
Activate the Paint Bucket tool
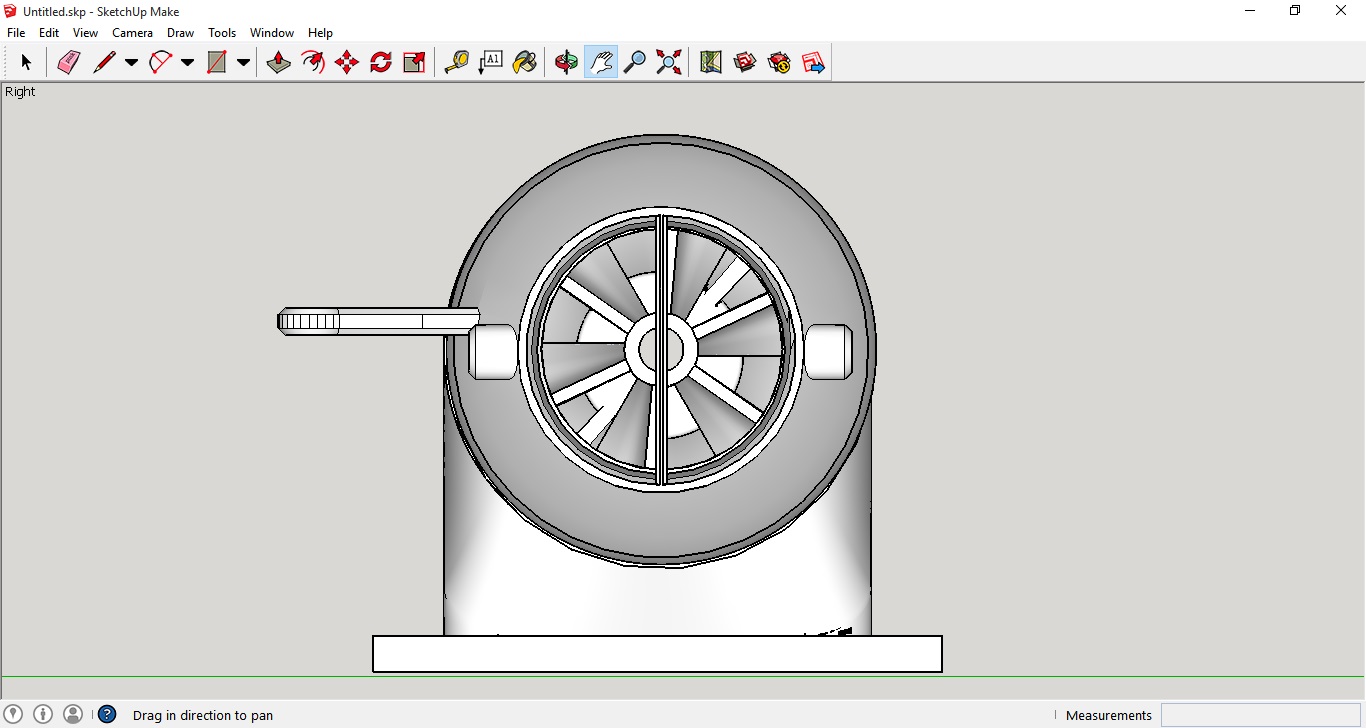[x=524, y=62]
